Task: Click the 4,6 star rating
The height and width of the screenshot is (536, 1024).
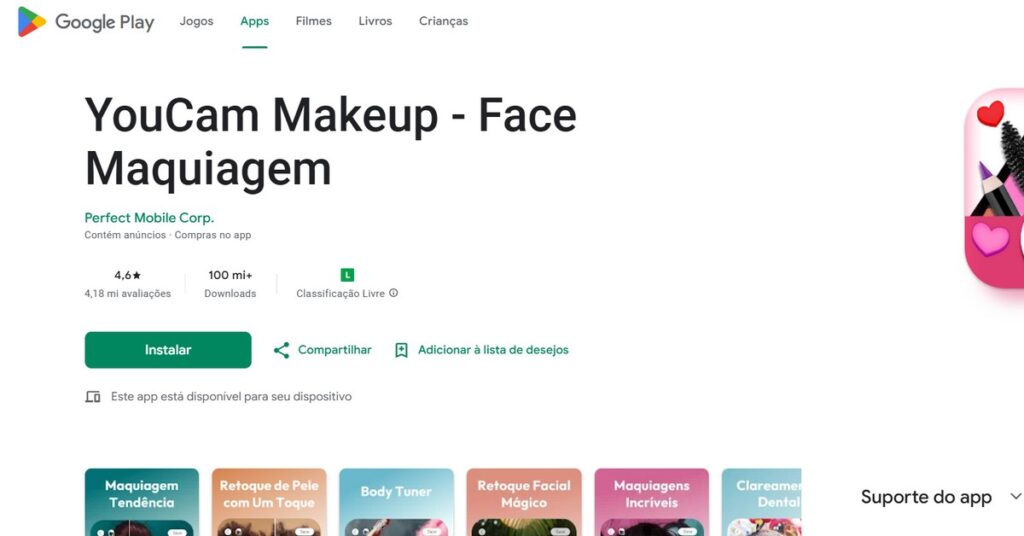Action: (127, 276)
